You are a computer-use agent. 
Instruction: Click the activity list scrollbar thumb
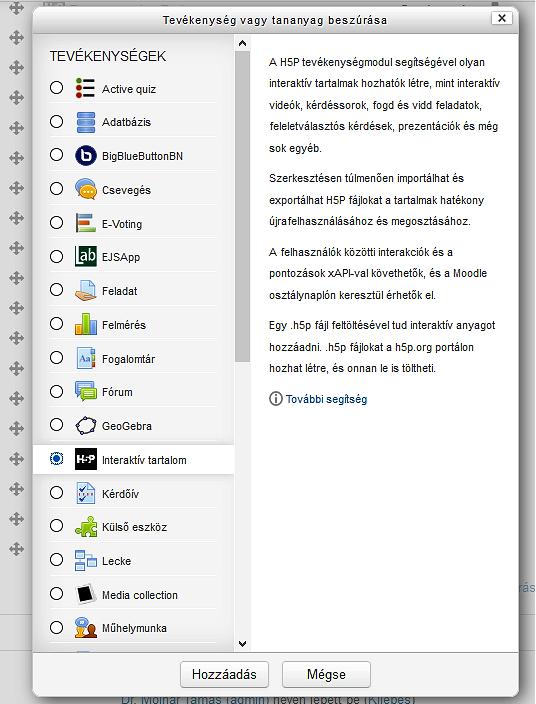point(242,206)
